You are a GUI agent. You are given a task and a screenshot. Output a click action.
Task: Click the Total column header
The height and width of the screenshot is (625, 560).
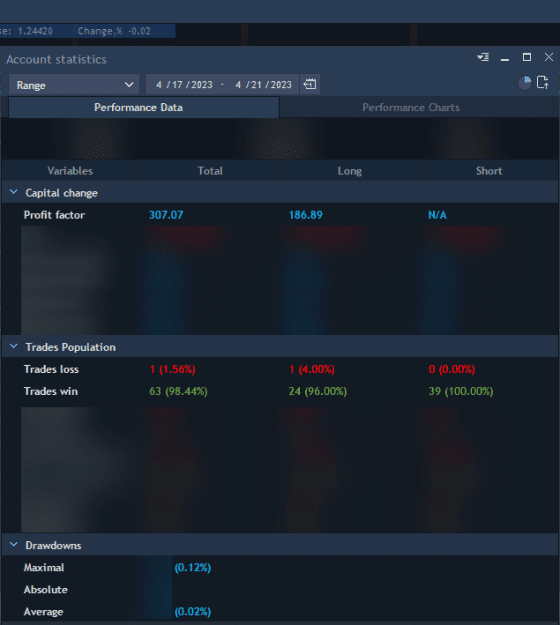pos(210,171)
